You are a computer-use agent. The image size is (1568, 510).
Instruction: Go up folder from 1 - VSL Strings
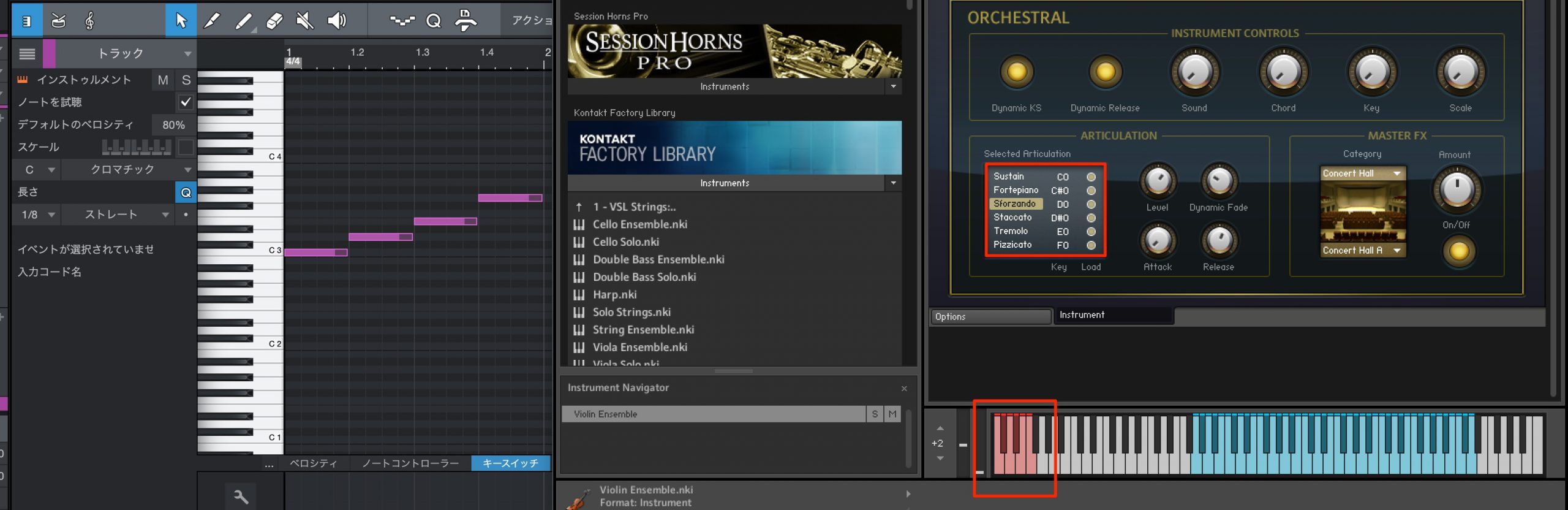tap(579, 207)
